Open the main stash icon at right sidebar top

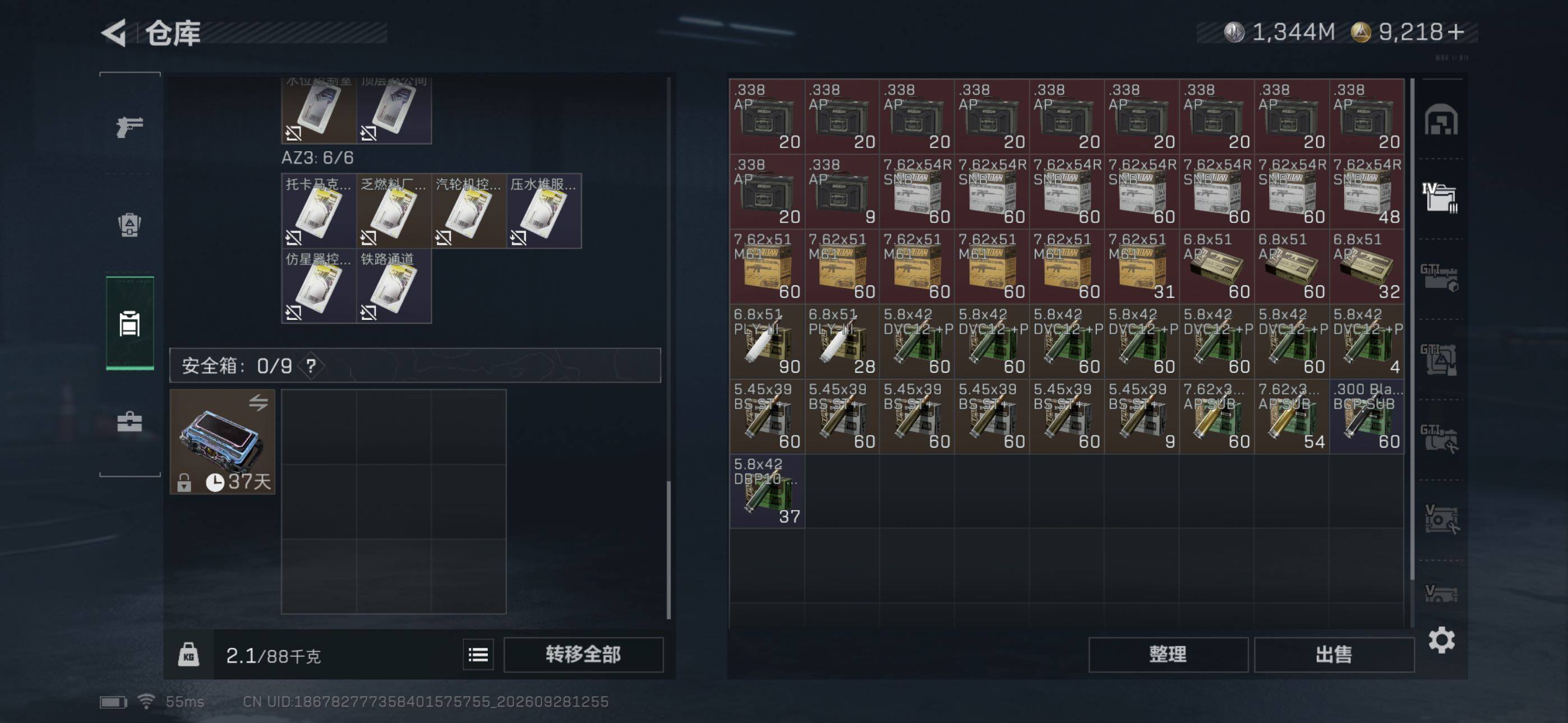(x=1441, y=120)
